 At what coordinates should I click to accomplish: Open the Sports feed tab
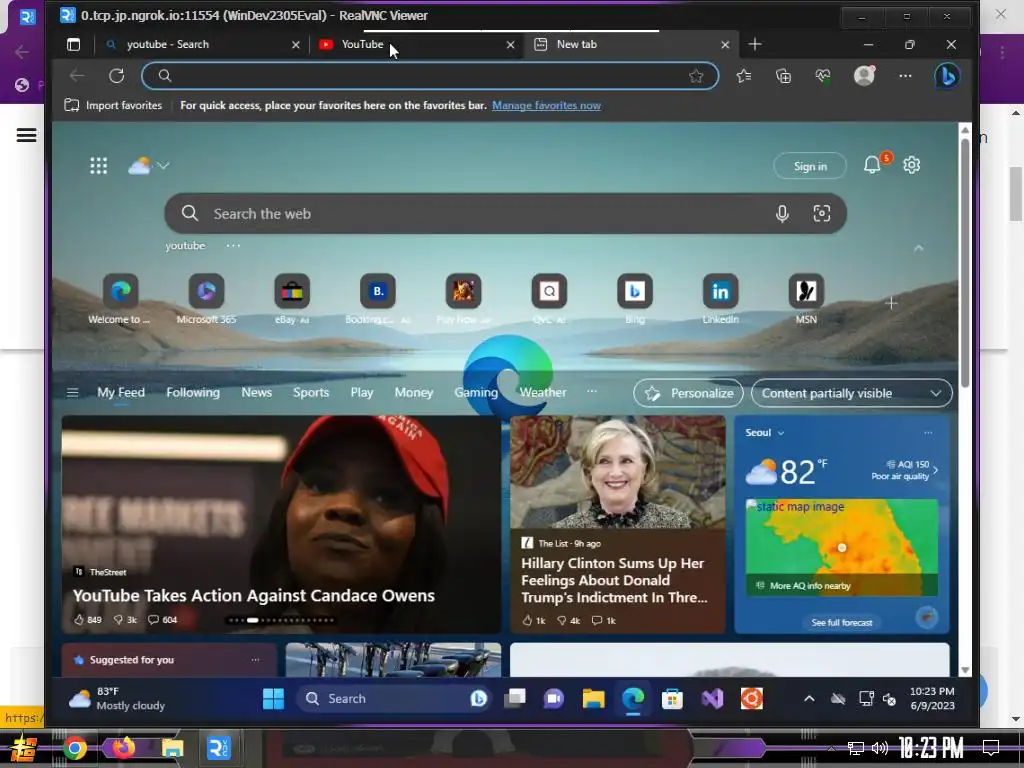(311, 392)
